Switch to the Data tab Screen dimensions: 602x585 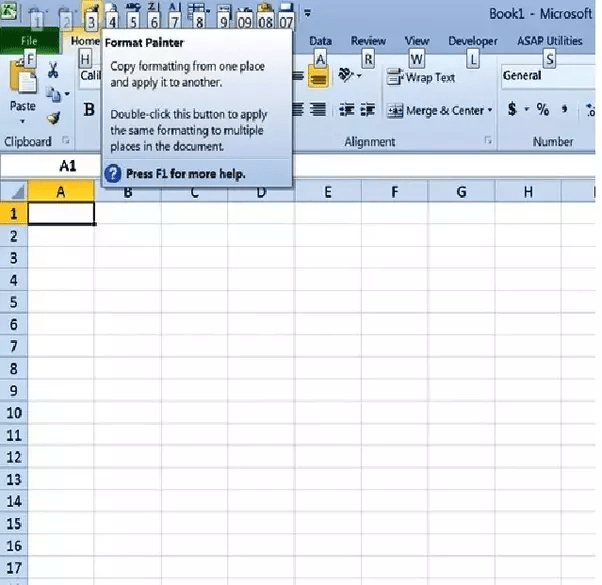click(321, 41)
